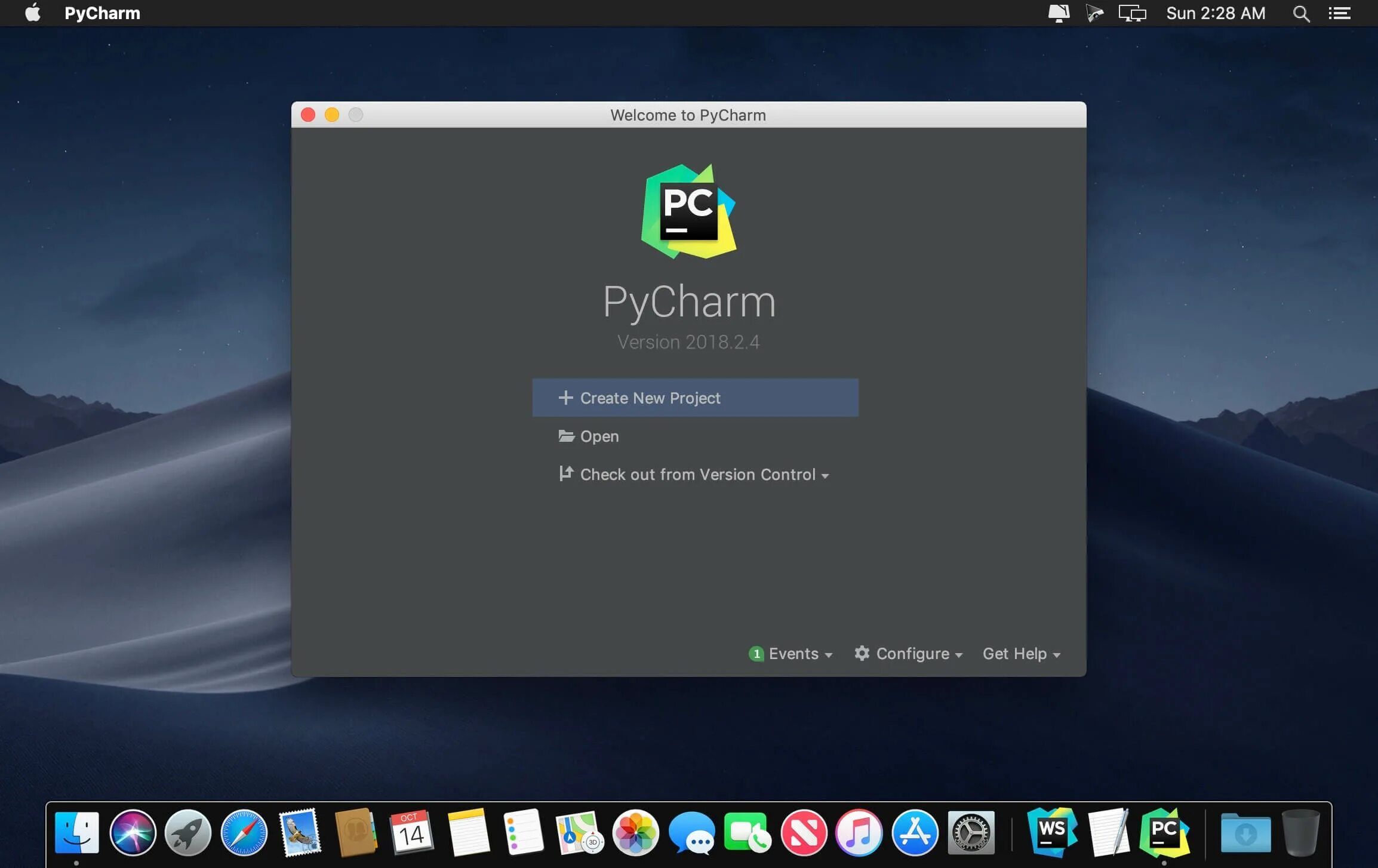Screen dimensions: 1378x868
Task: Open WebStorm from the Dock
Action: coord(1051,832)
